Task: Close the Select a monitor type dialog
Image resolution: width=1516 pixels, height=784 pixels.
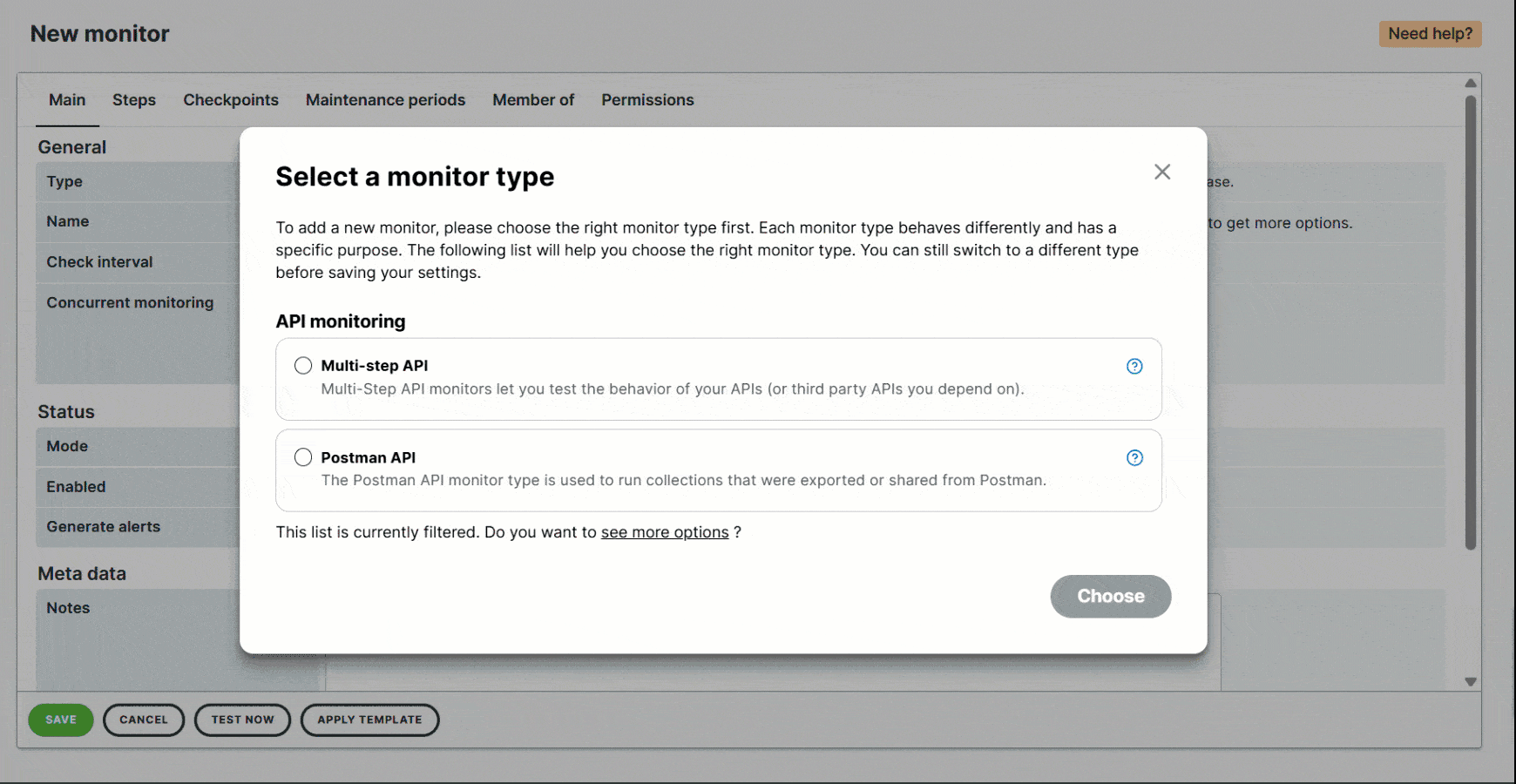Action: pos(1162,172)
